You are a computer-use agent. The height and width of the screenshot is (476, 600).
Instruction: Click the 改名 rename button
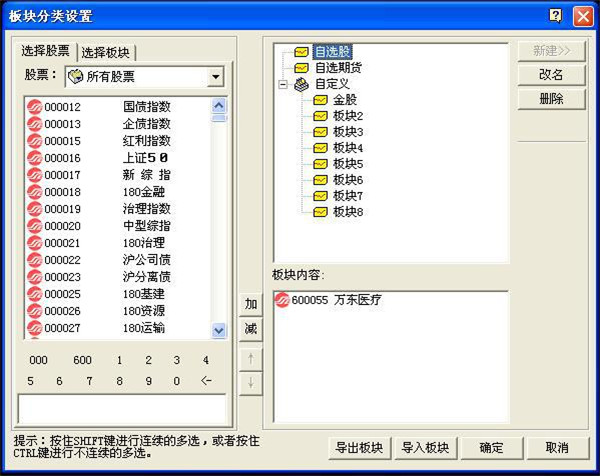pyautogui.click(x=551, y=75)
